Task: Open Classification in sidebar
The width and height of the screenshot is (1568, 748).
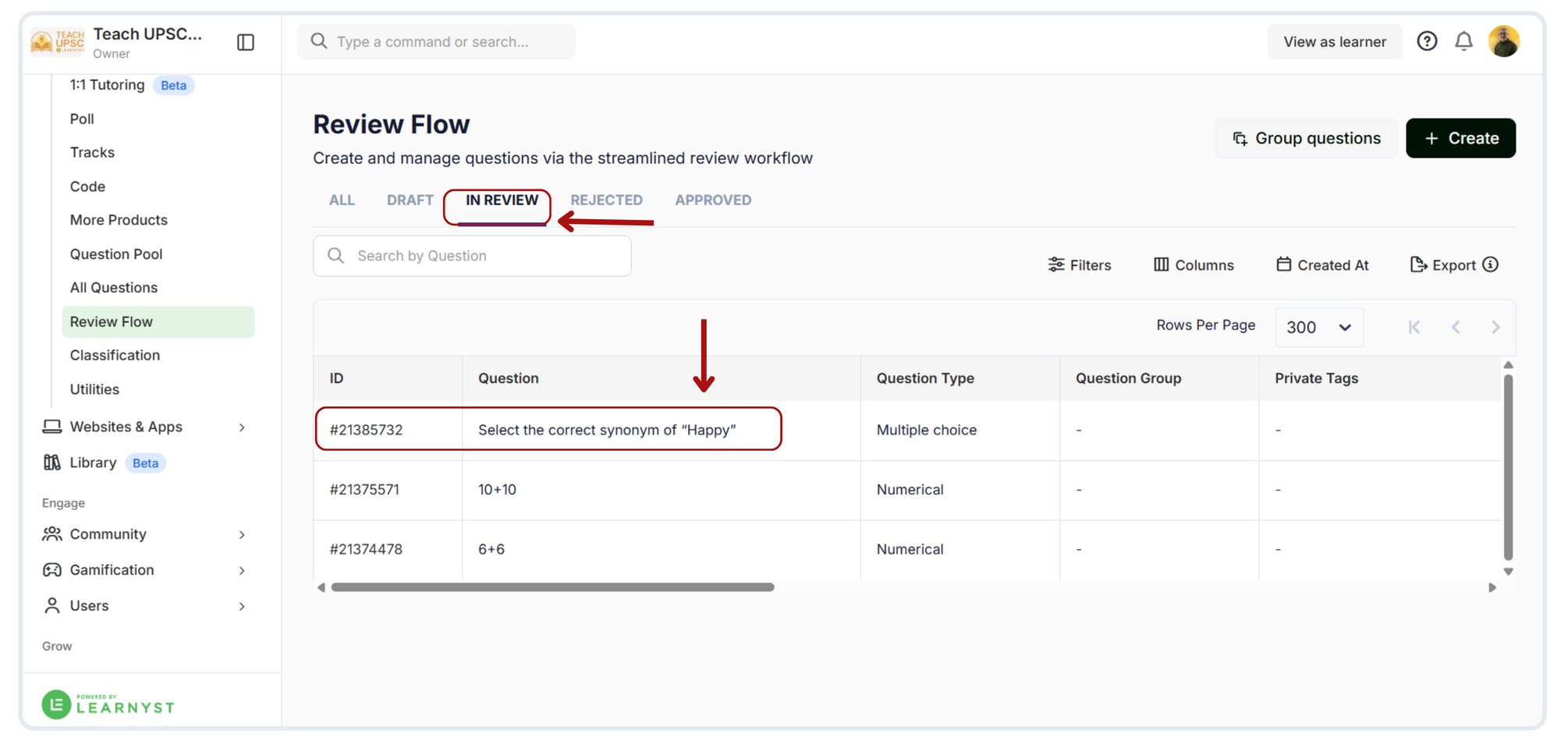Action: tap(115, 356)
